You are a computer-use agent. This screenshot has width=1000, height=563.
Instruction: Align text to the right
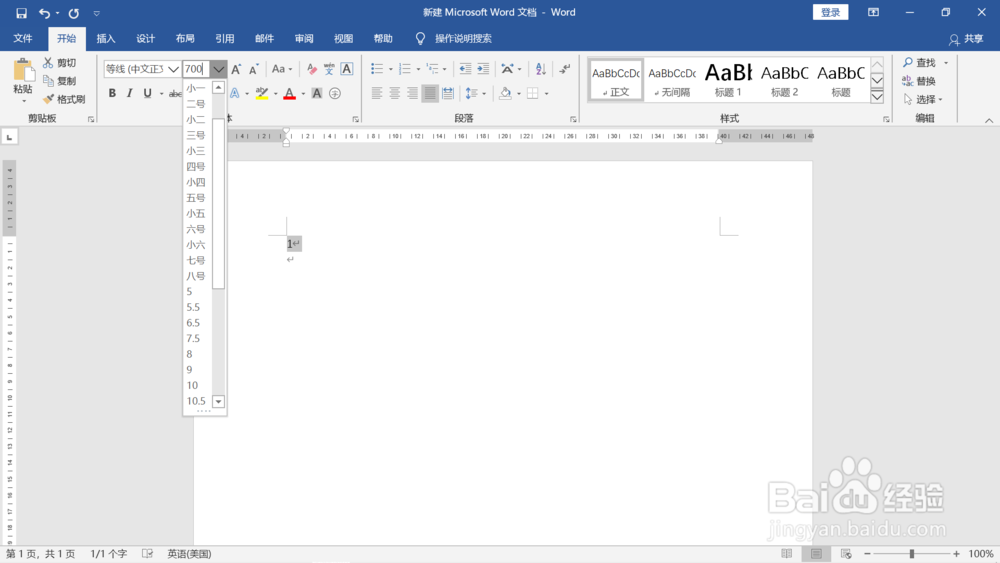(x=413, y=94)
